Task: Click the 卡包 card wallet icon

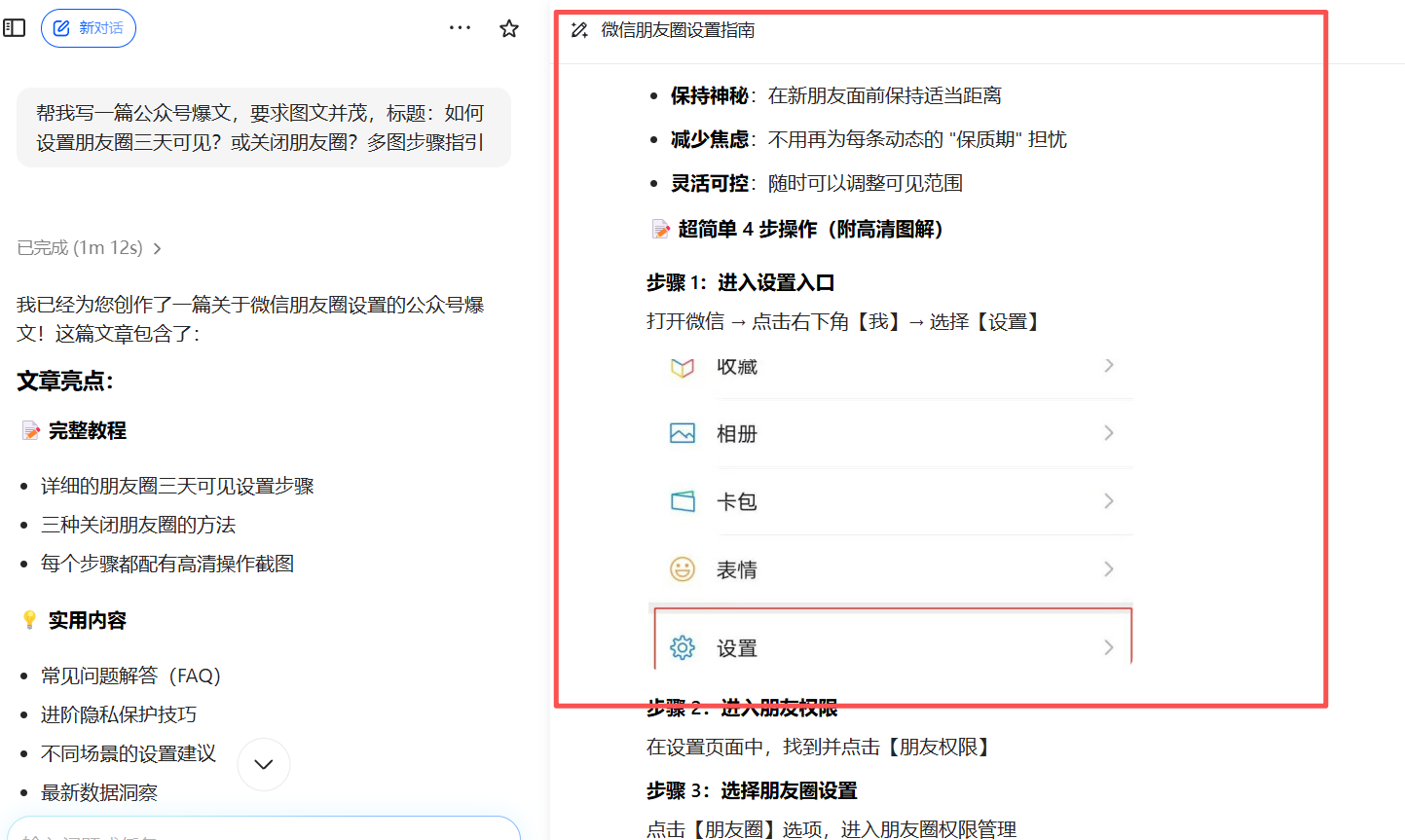Action: [x=683, y=500]
